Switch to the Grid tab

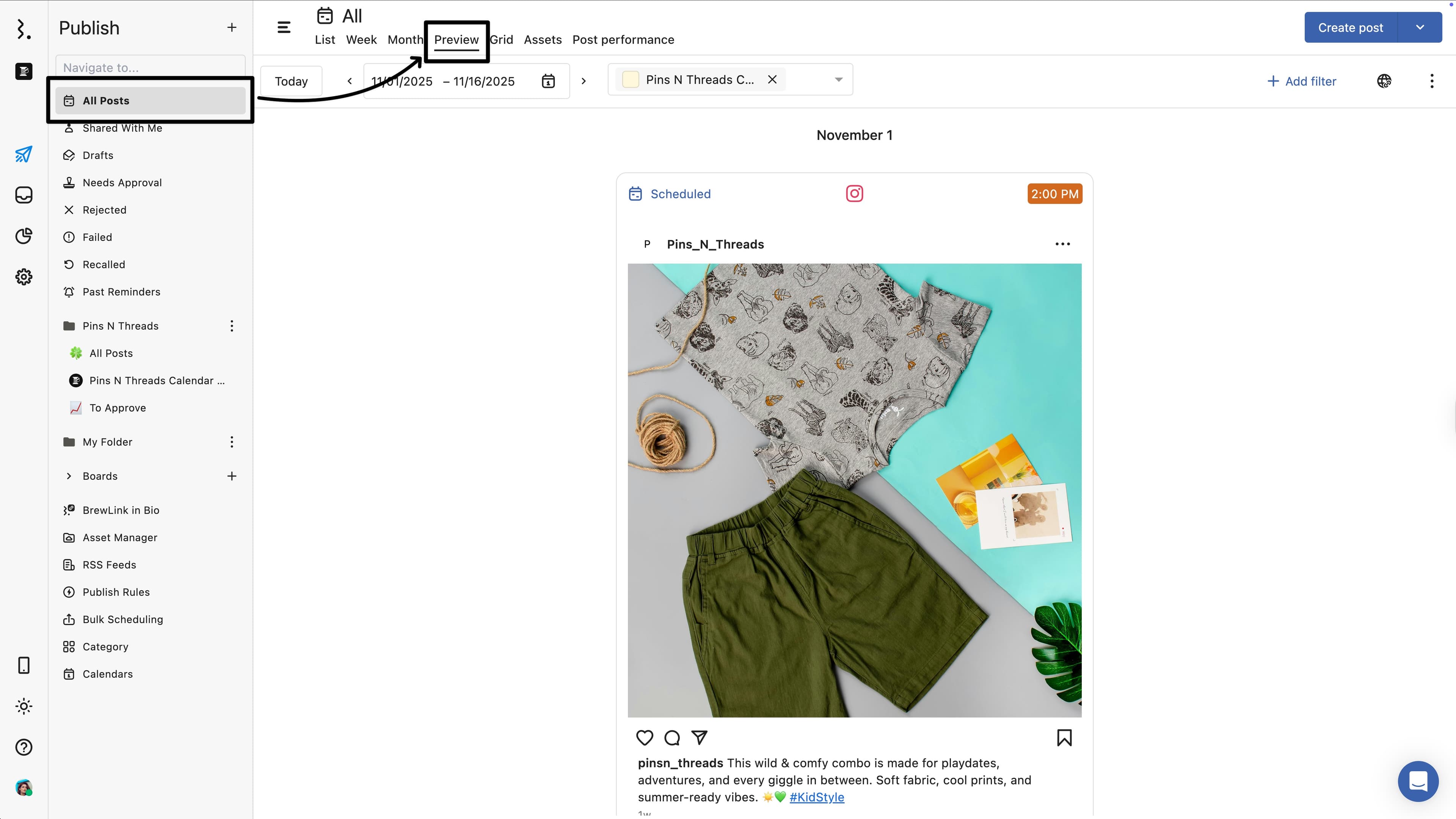502,39
